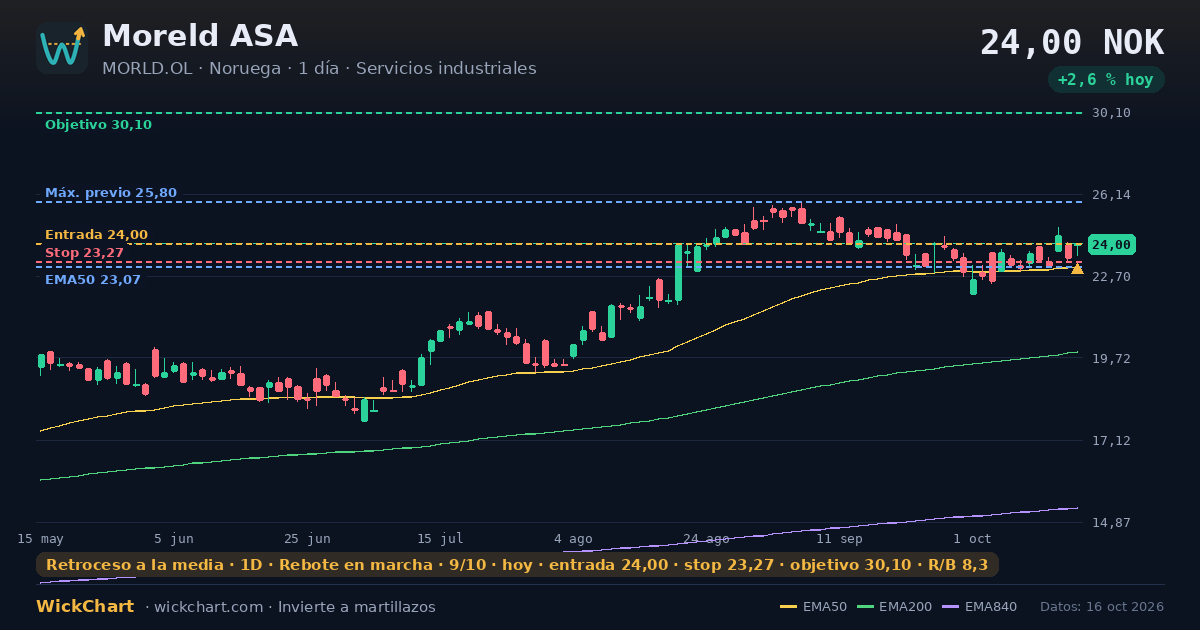1200x630 pixels.
Task: Click the EMA840 legend entry
Action: pyautogui.click(x=979, y=607)
